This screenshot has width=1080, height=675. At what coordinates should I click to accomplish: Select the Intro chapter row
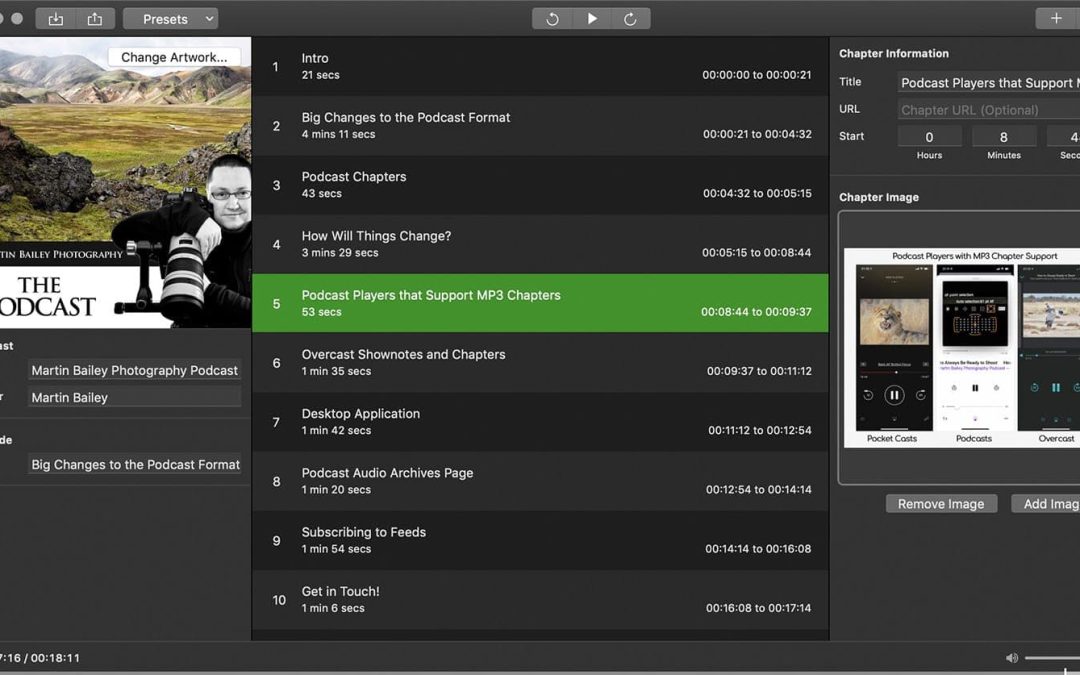tap(540, 67)
